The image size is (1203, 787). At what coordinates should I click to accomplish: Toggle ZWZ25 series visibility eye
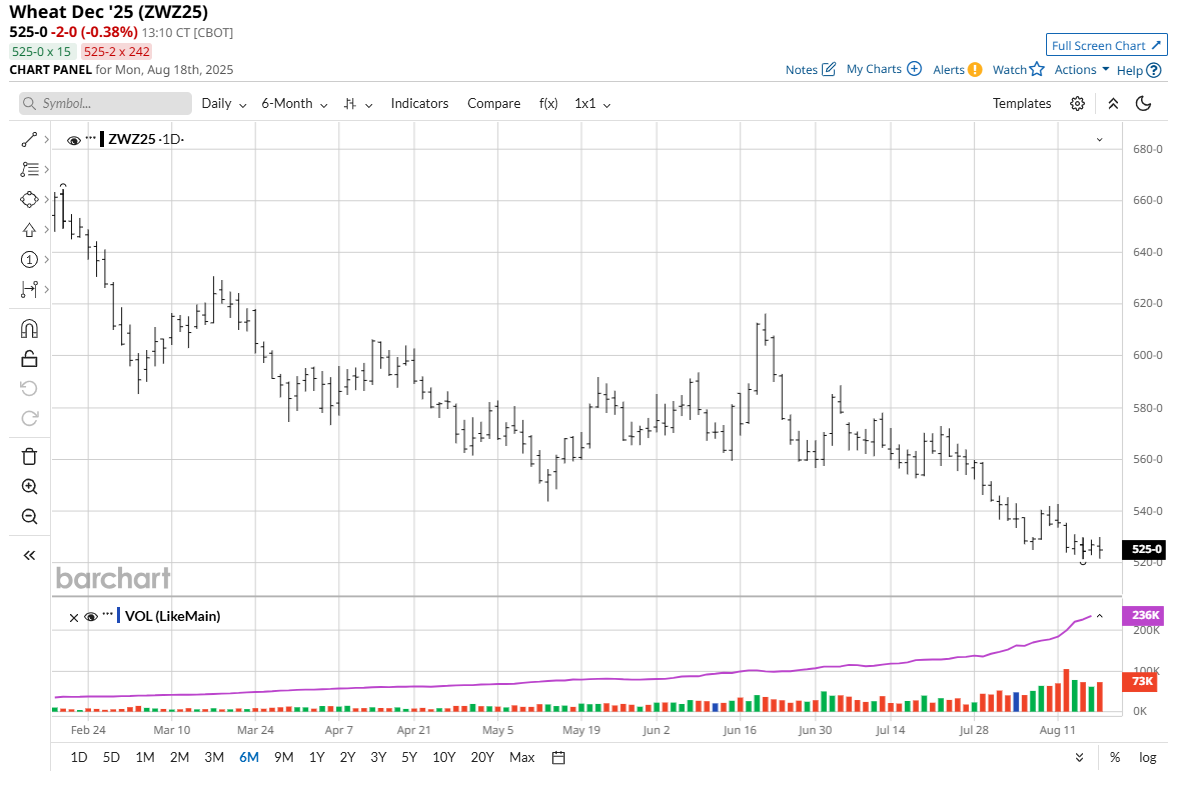[x=73, y=140]
